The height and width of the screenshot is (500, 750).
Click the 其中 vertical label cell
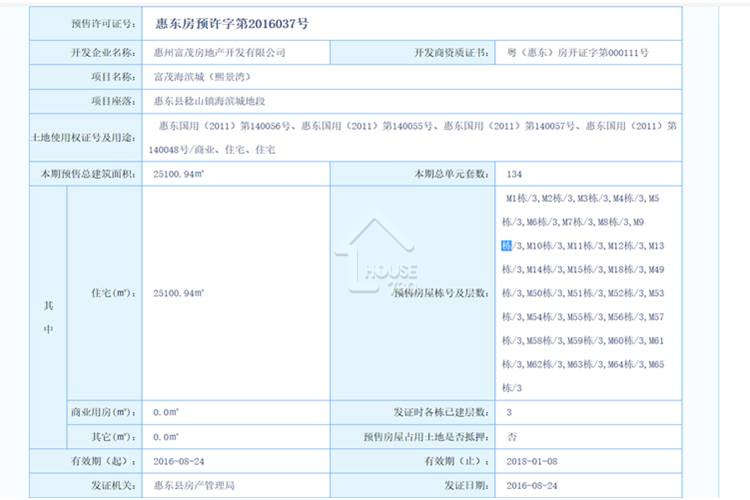tap(48, 317)
